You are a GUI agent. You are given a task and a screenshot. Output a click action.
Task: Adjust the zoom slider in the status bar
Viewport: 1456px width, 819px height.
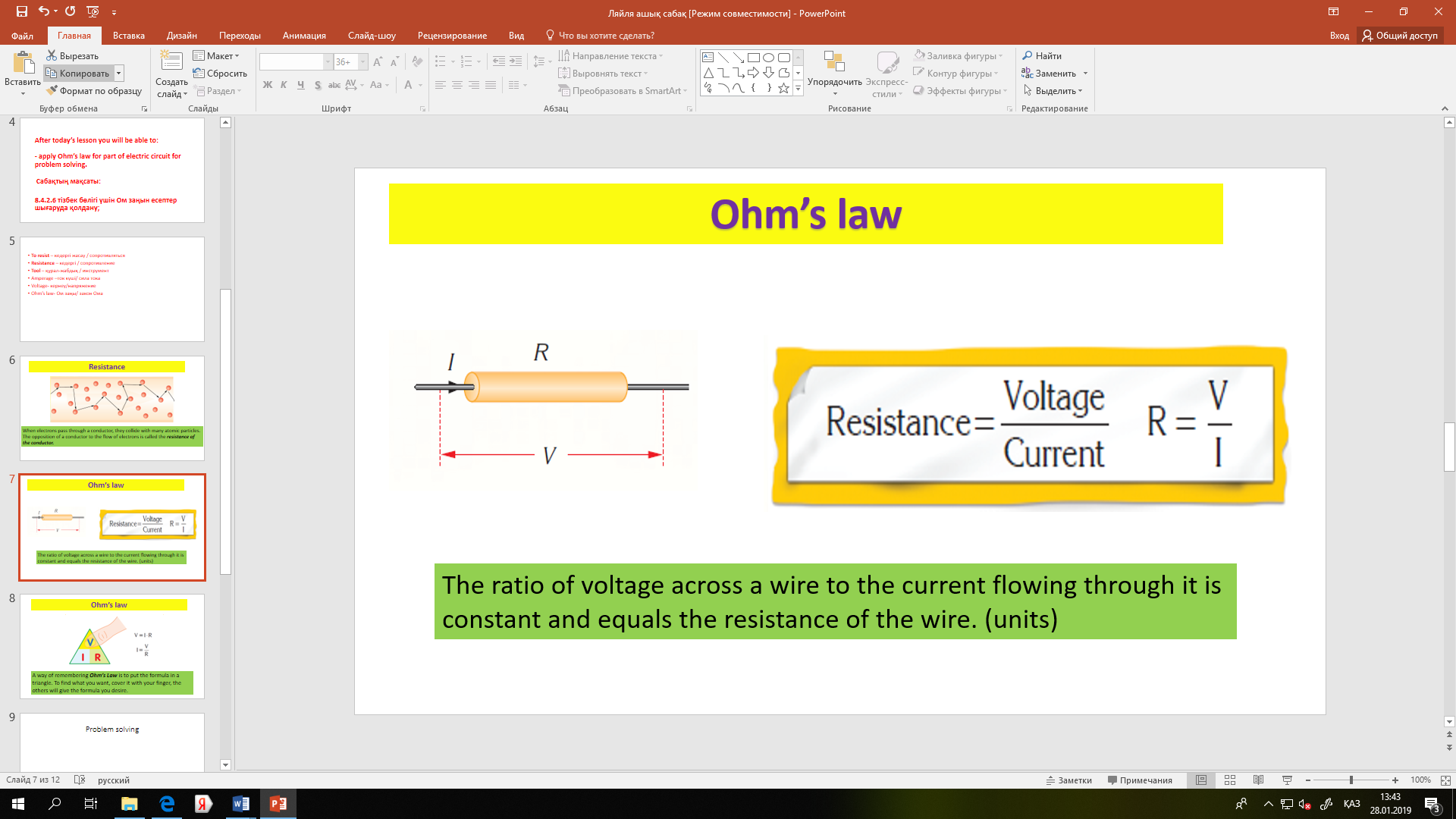(1351, 780)
